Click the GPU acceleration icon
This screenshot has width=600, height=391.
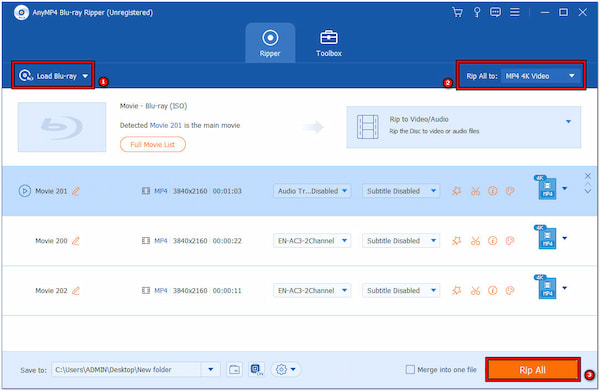click(256, 370)
